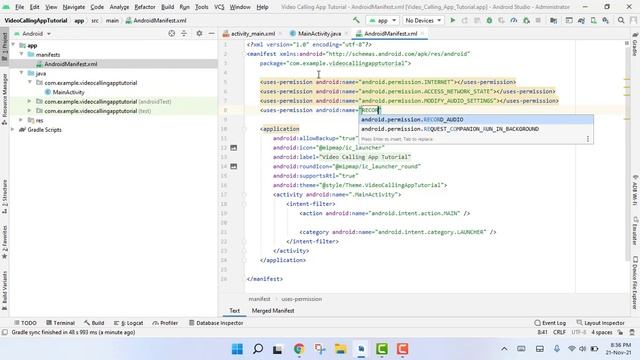Click '4 spaces' indent setting in status bar
This screenshot has width=640, height=360.
[x=602, y=333]
